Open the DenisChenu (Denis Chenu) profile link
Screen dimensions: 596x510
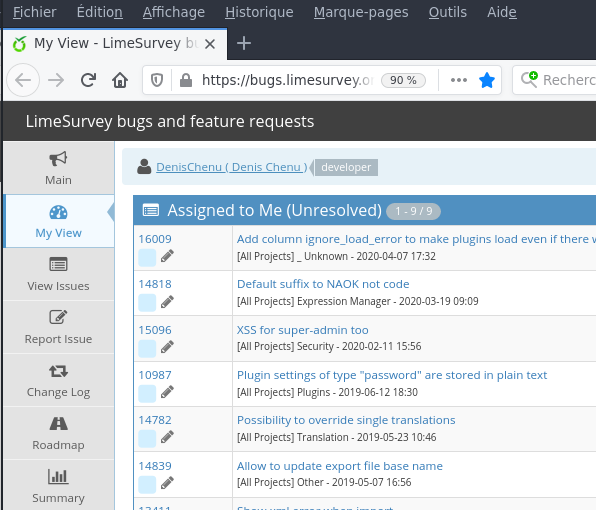point(231,167)
